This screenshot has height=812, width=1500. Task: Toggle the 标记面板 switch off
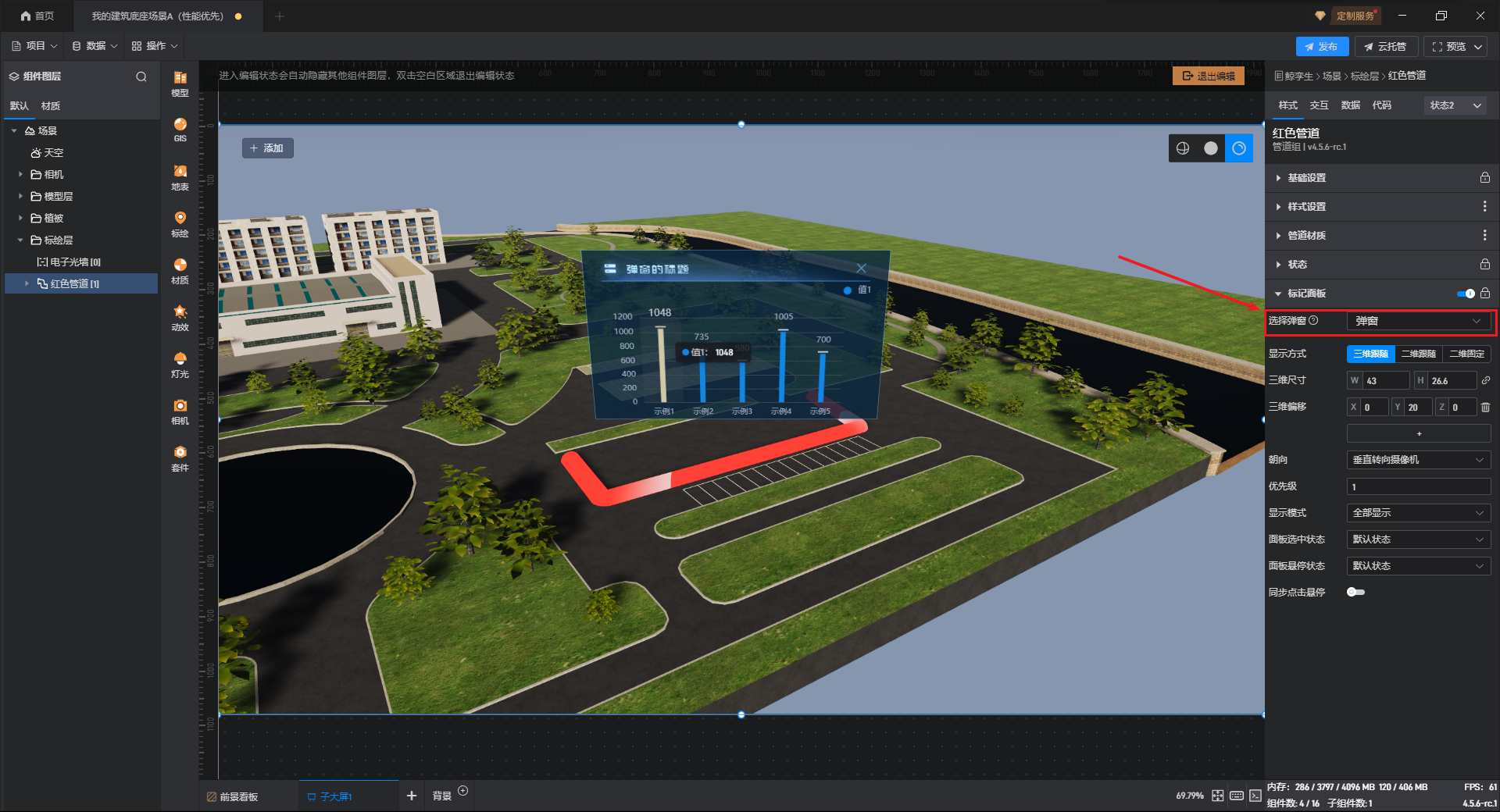click(x=1466, y=294)
